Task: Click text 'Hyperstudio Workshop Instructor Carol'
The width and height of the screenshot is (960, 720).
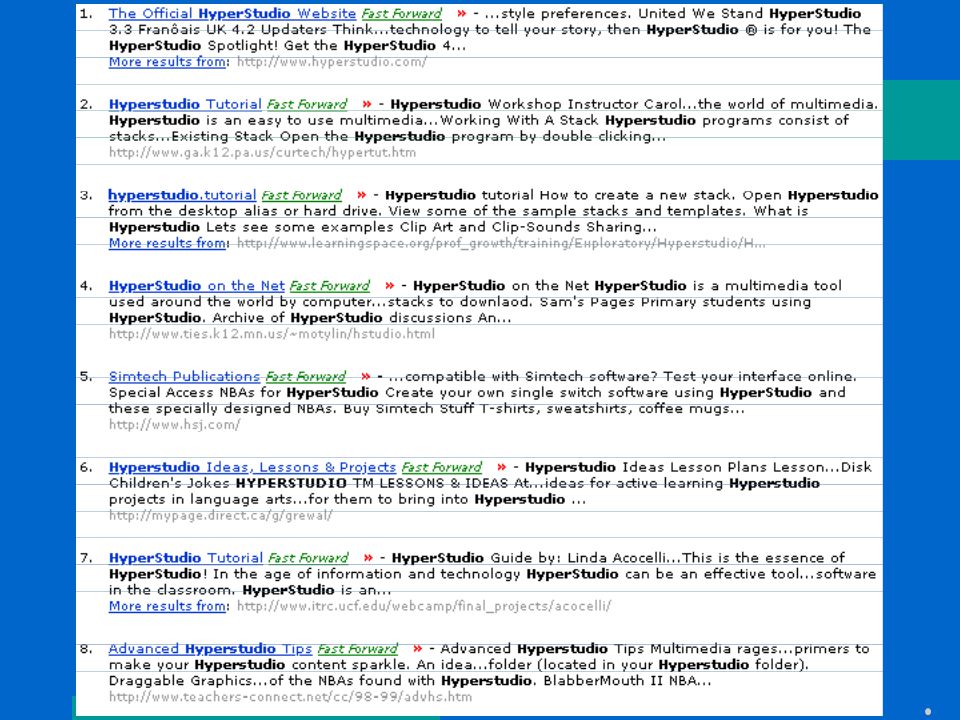Action: pyautogui.click(x=536, y=104)
